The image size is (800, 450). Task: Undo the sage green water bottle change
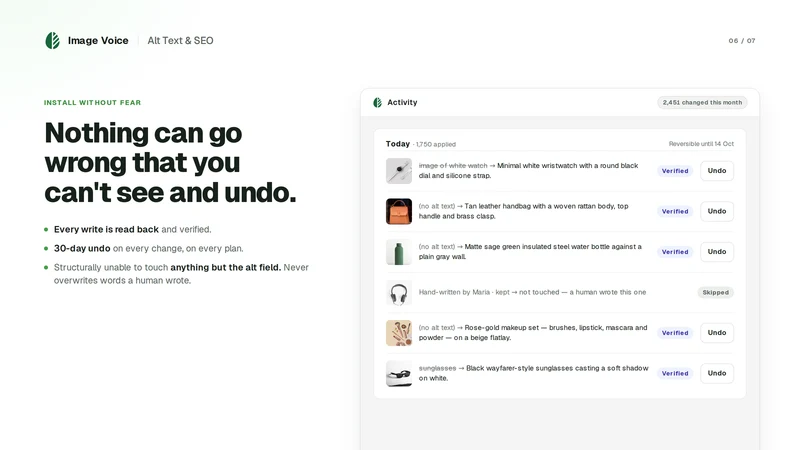(717, 252)
